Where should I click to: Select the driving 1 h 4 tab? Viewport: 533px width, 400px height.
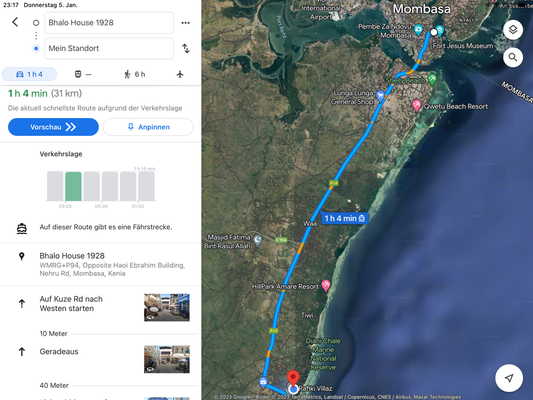pyautogui.click(x=29, y=74)
